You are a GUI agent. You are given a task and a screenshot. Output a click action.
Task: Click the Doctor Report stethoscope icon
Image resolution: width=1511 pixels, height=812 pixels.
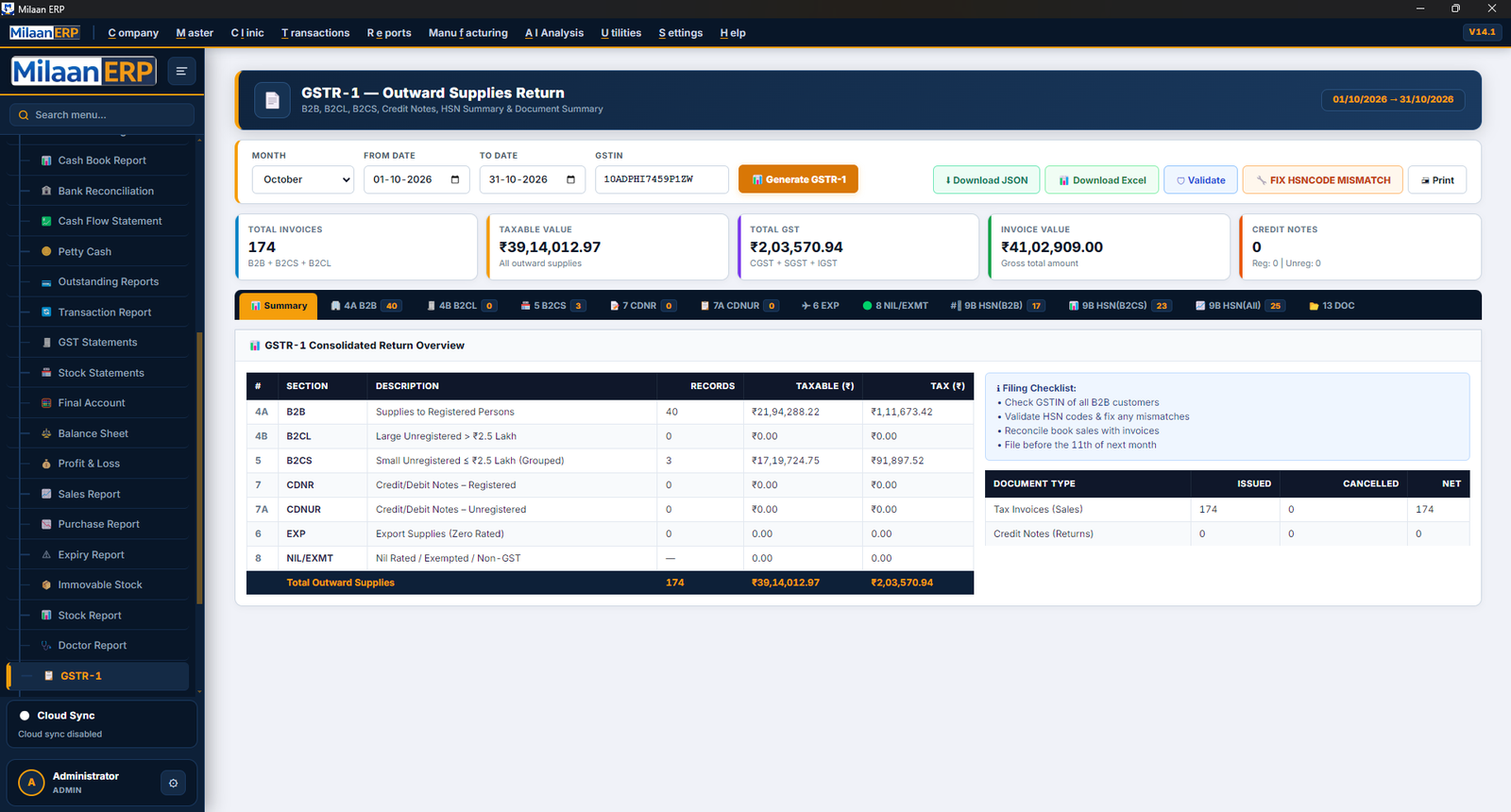pos(46,646)
